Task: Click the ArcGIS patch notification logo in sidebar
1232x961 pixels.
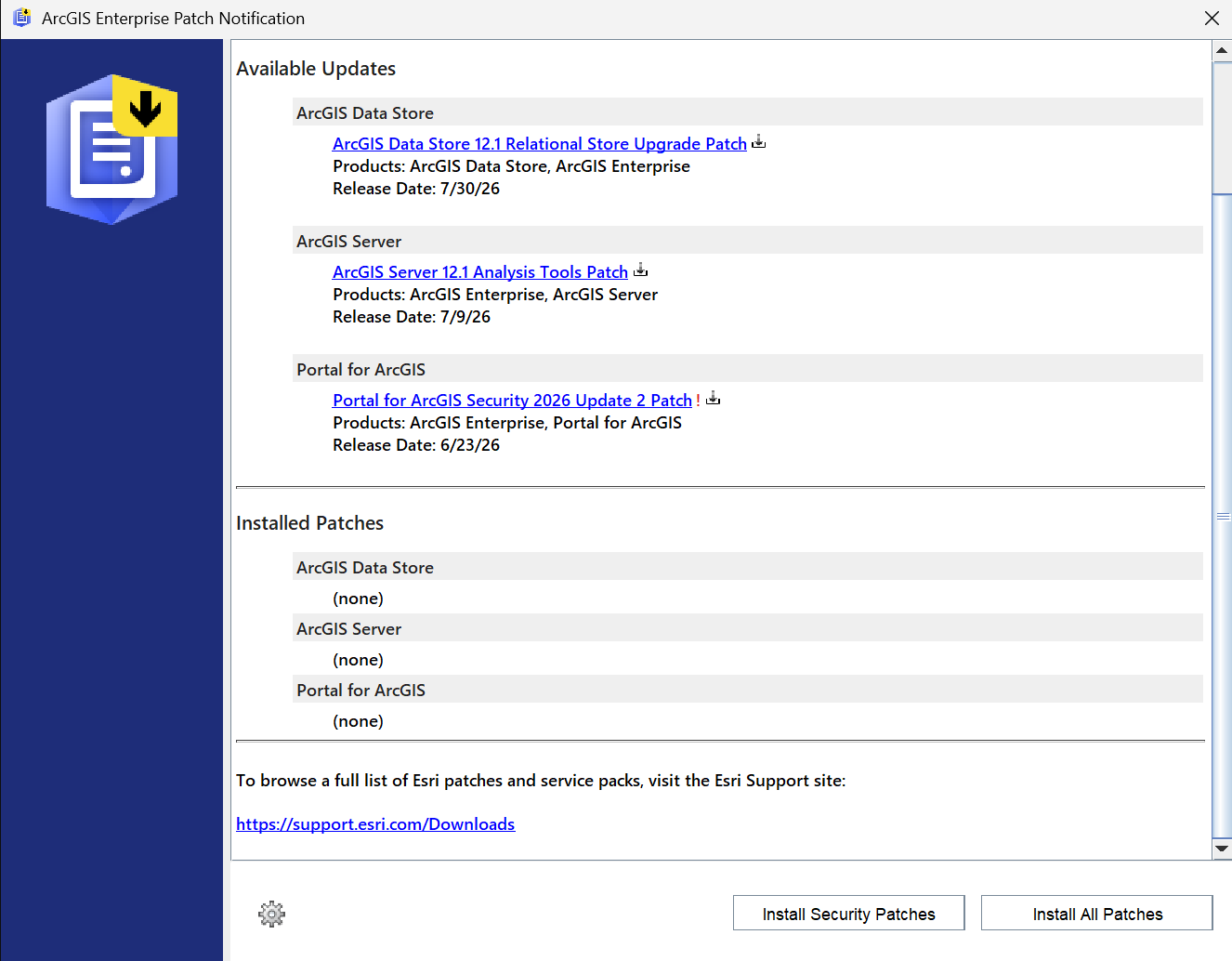Action: pyautogui.click(x=112, y=150)
